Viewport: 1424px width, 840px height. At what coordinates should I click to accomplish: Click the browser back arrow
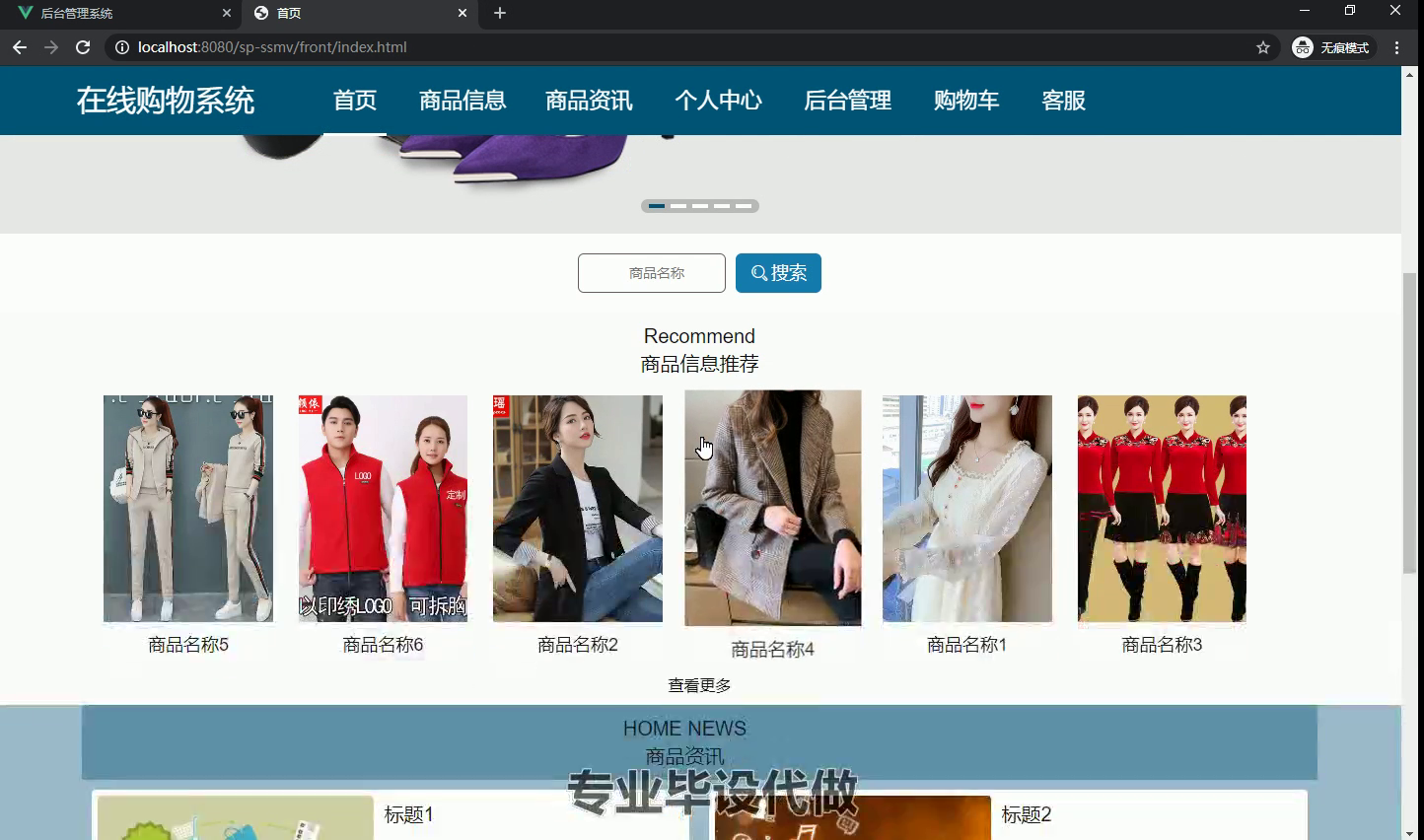click(x=20, y=47)
